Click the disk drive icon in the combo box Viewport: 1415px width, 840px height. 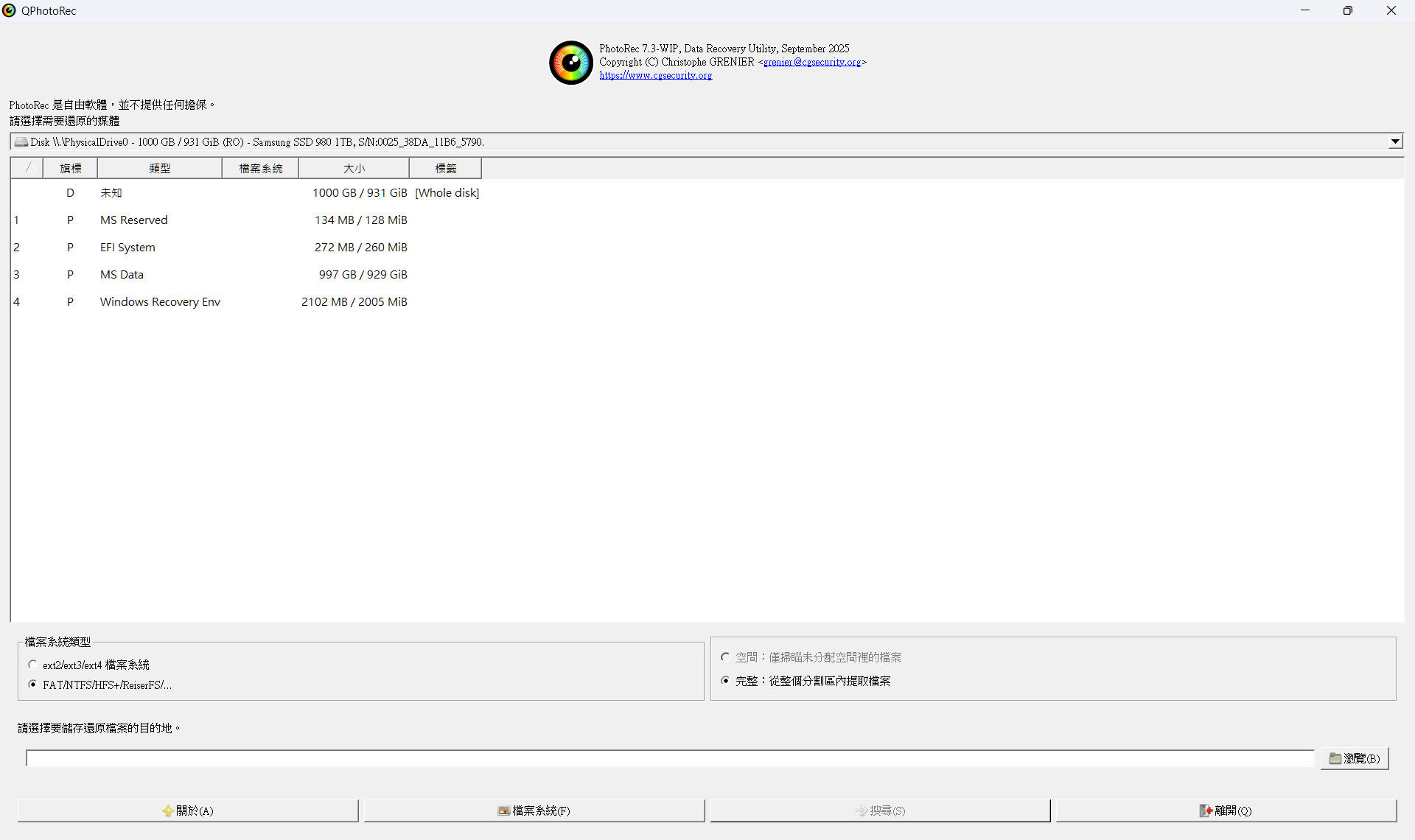click(21, 141)
